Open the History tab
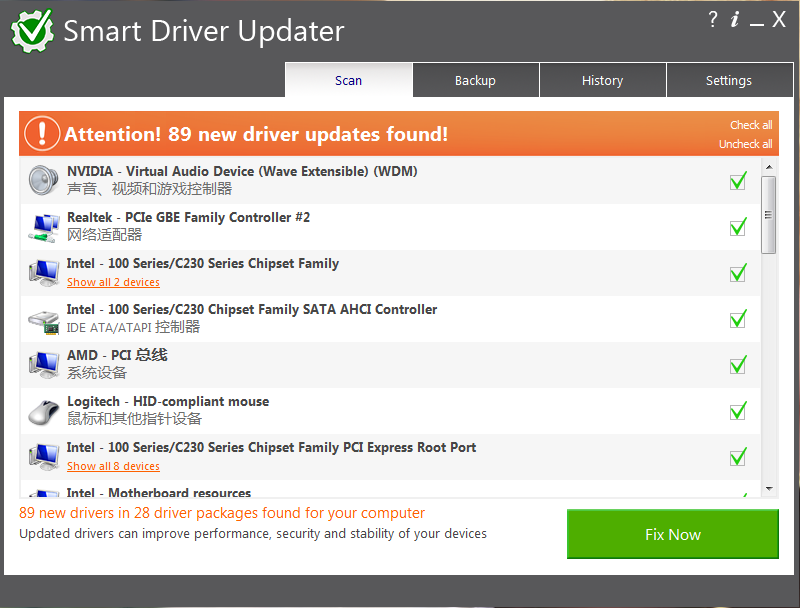The image size is (800, 608). pos(603,80)
